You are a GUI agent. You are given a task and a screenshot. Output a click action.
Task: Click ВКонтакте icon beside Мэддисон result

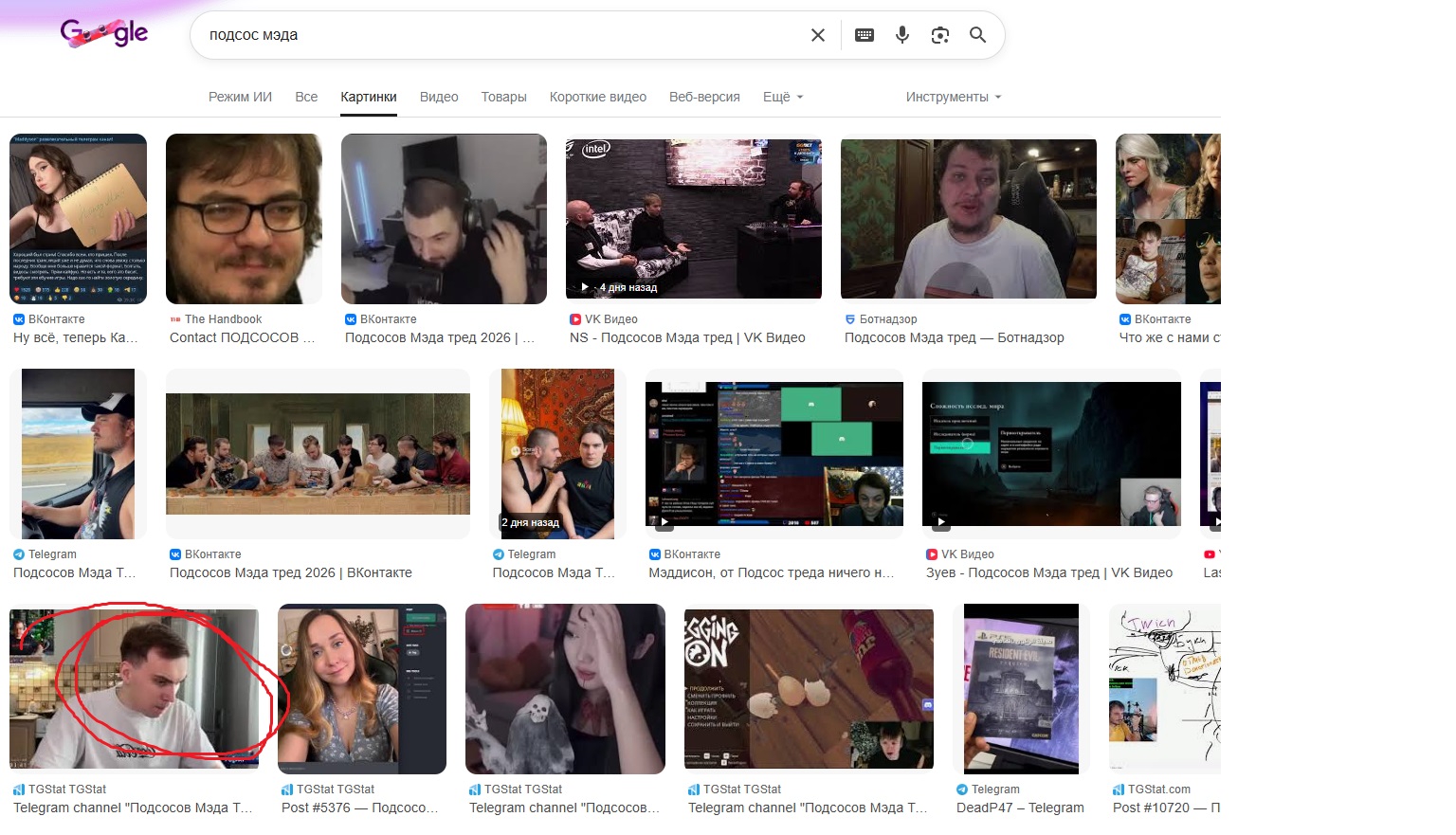point(654,554)
